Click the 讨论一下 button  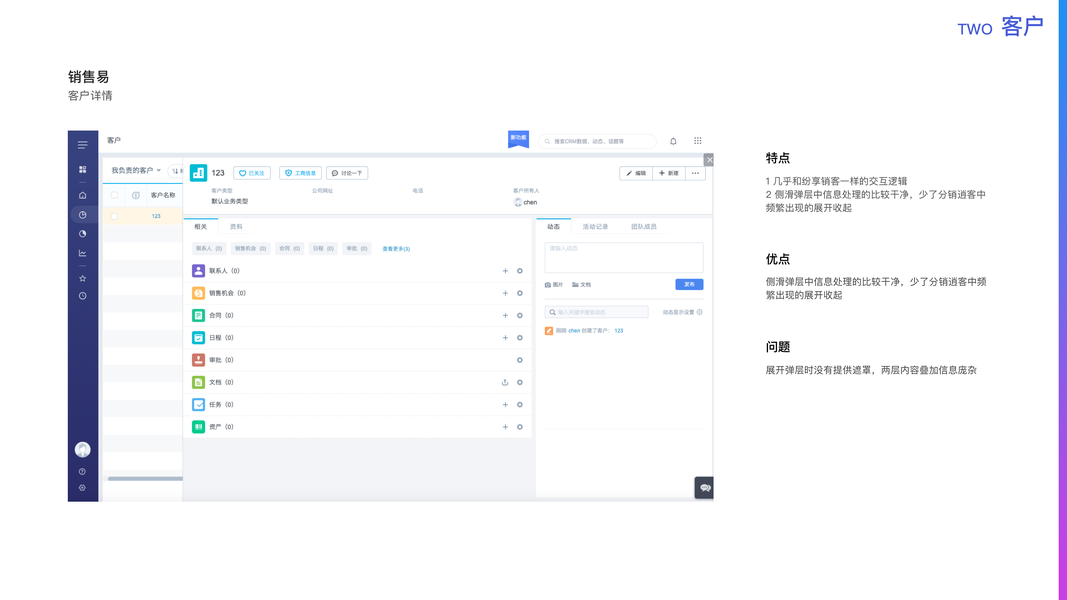pos(347,173)
